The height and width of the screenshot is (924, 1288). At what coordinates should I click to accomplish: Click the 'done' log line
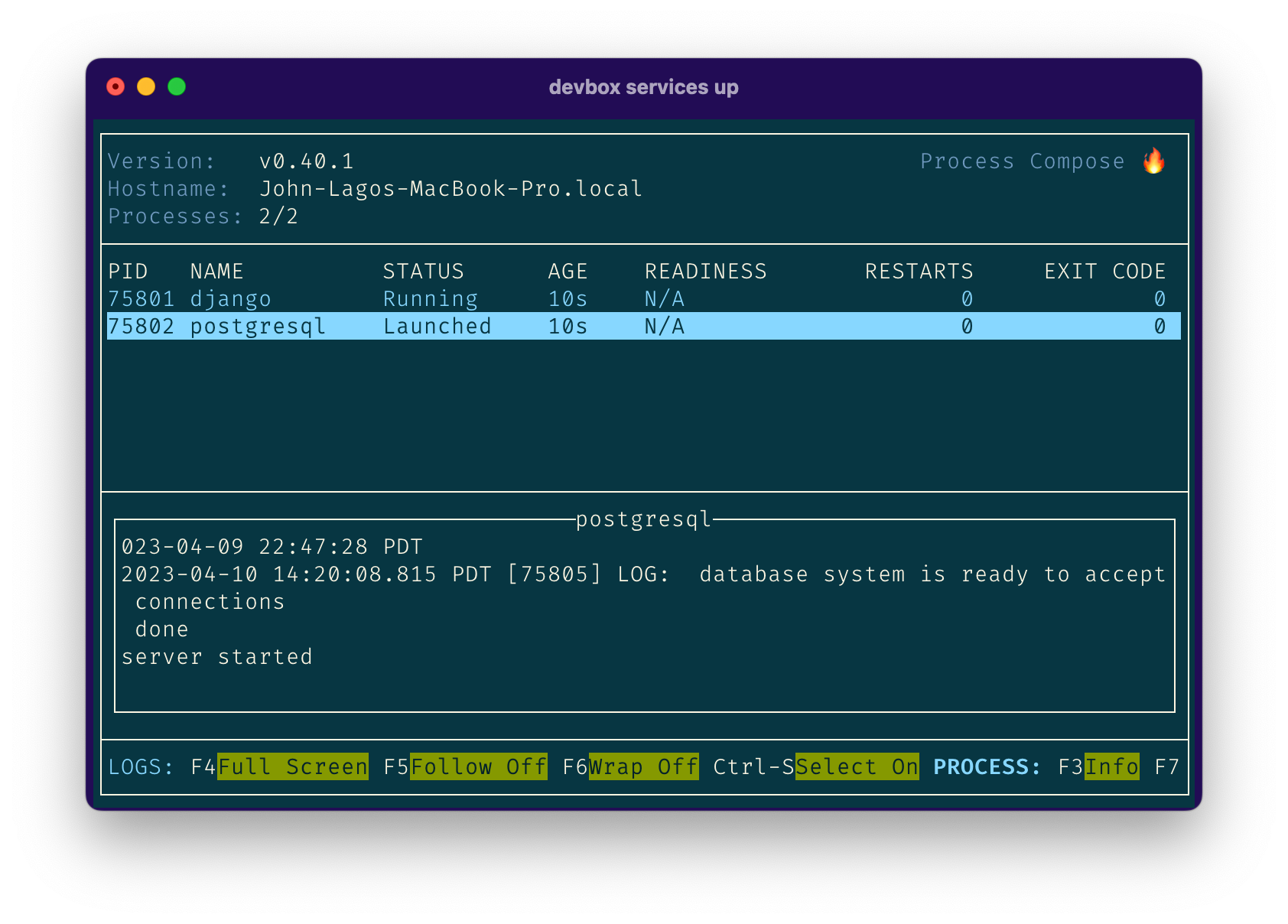point(161,630)
